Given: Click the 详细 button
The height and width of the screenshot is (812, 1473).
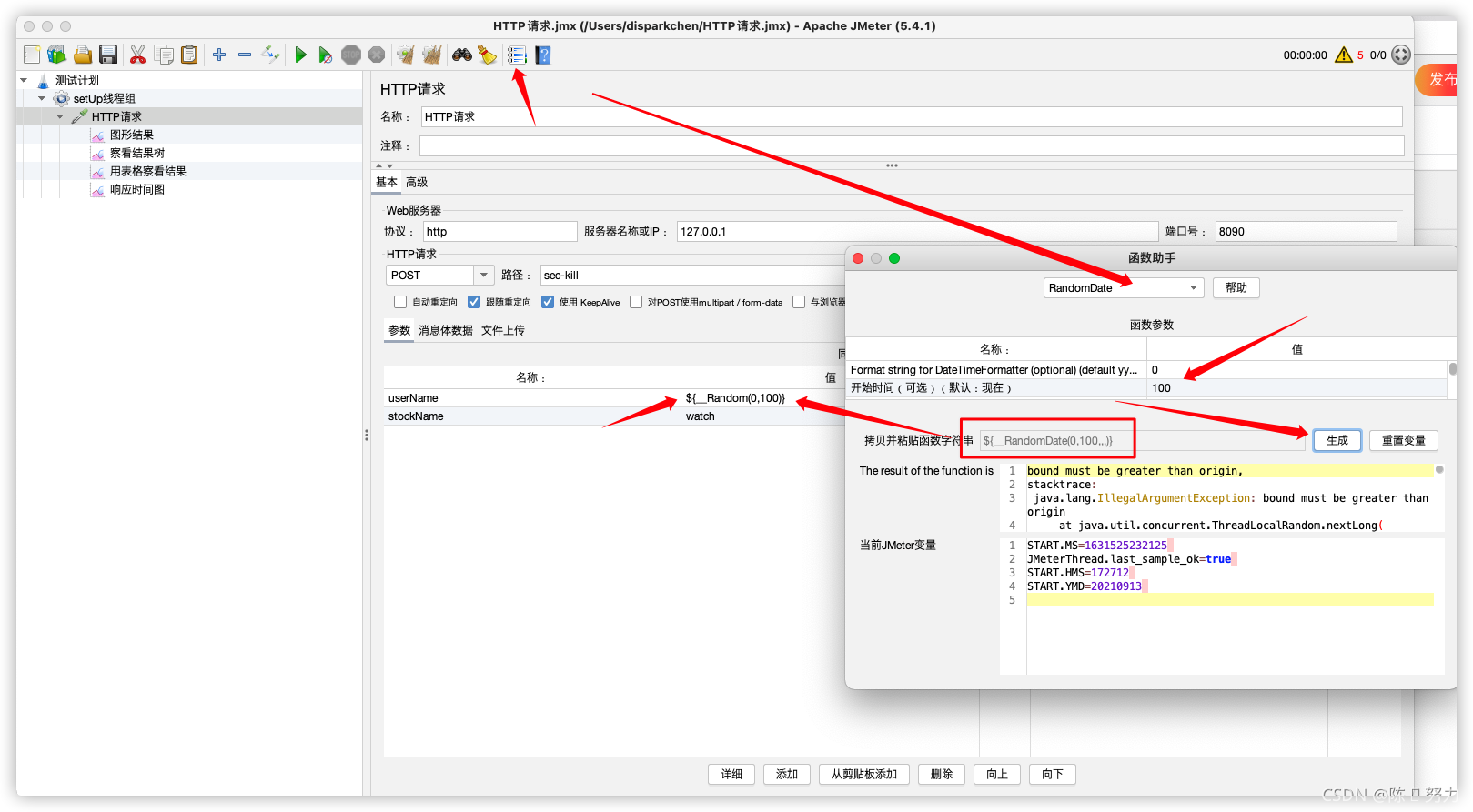Looking at the screenshot, I should [731, 774].
